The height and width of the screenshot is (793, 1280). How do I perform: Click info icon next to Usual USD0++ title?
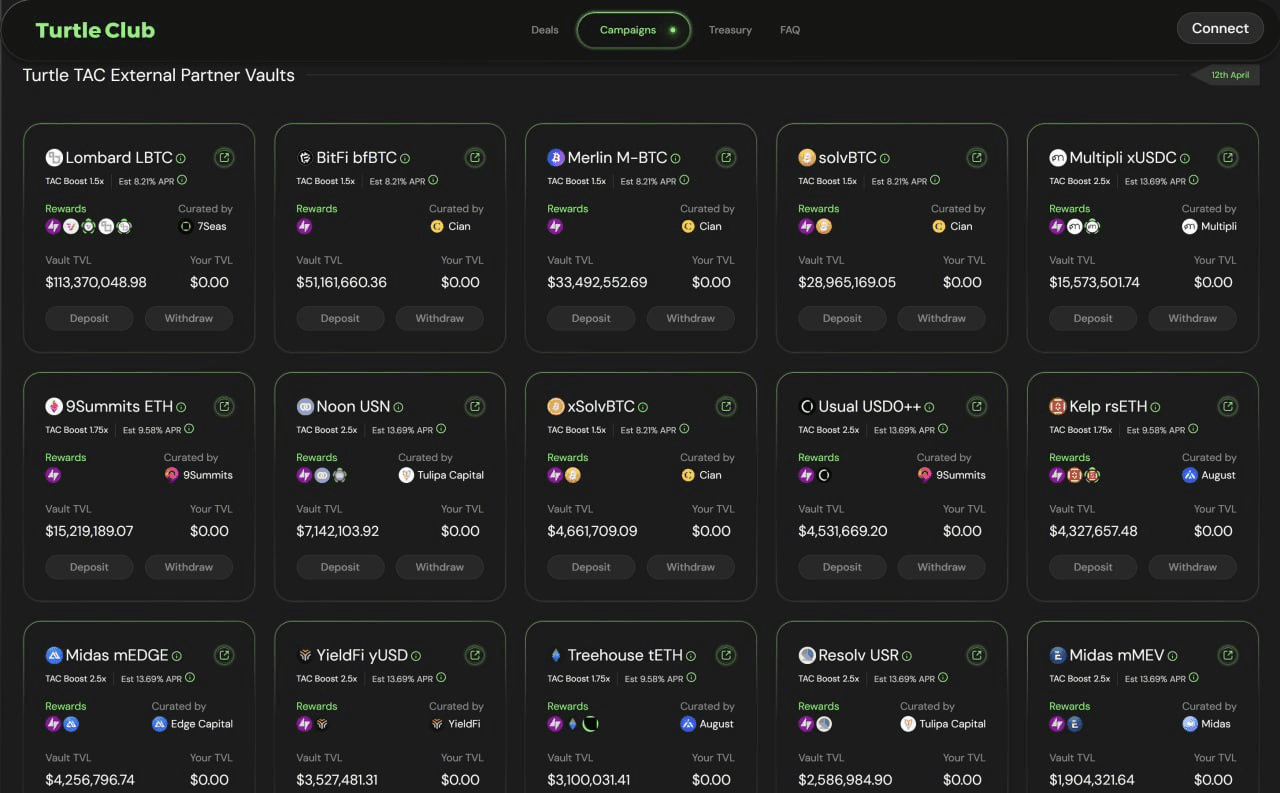coord(929,407)
